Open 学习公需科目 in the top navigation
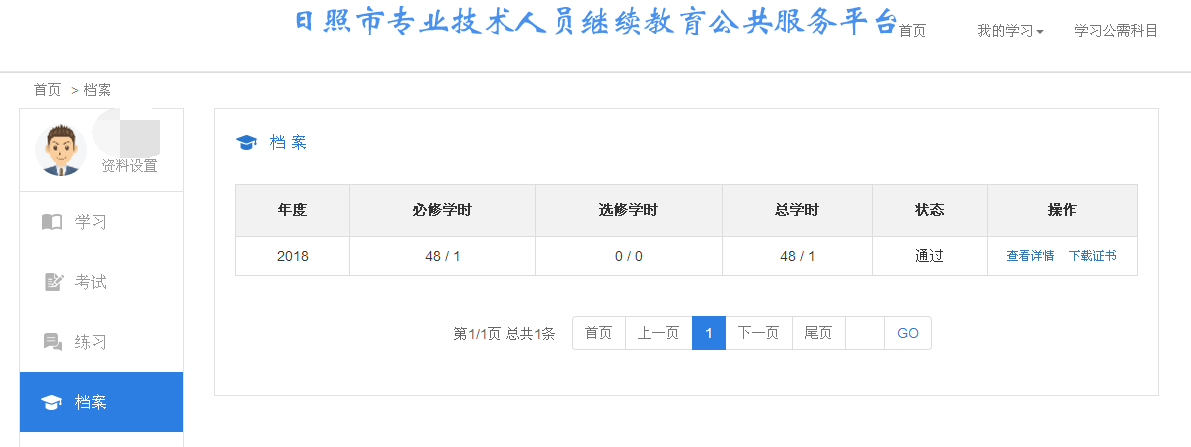Image resolution: width=1191 pixels, height=447 pixels. click(1115, 31)
